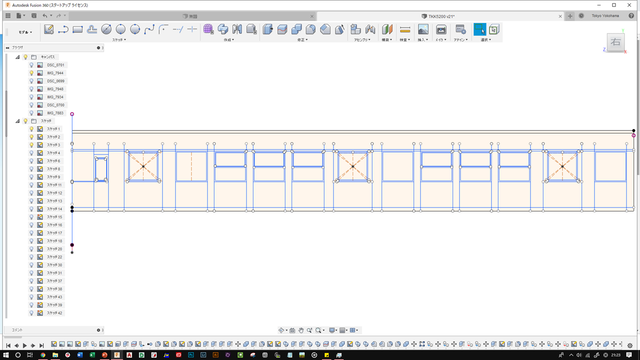
Task: Click the Orbit navigation icon
Action: [281, 330]
